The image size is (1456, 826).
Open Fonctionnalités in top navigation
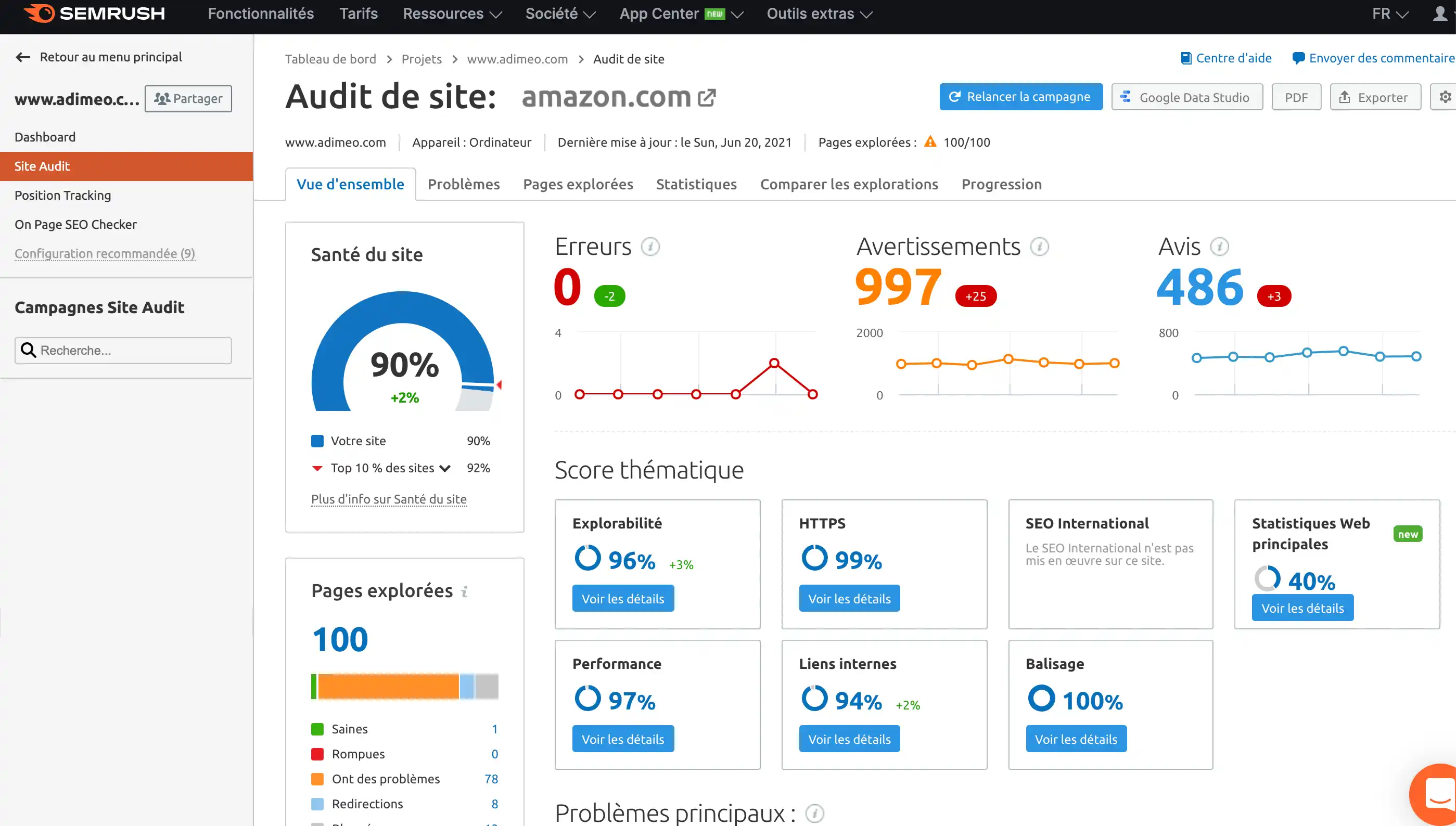click(260, 14)
